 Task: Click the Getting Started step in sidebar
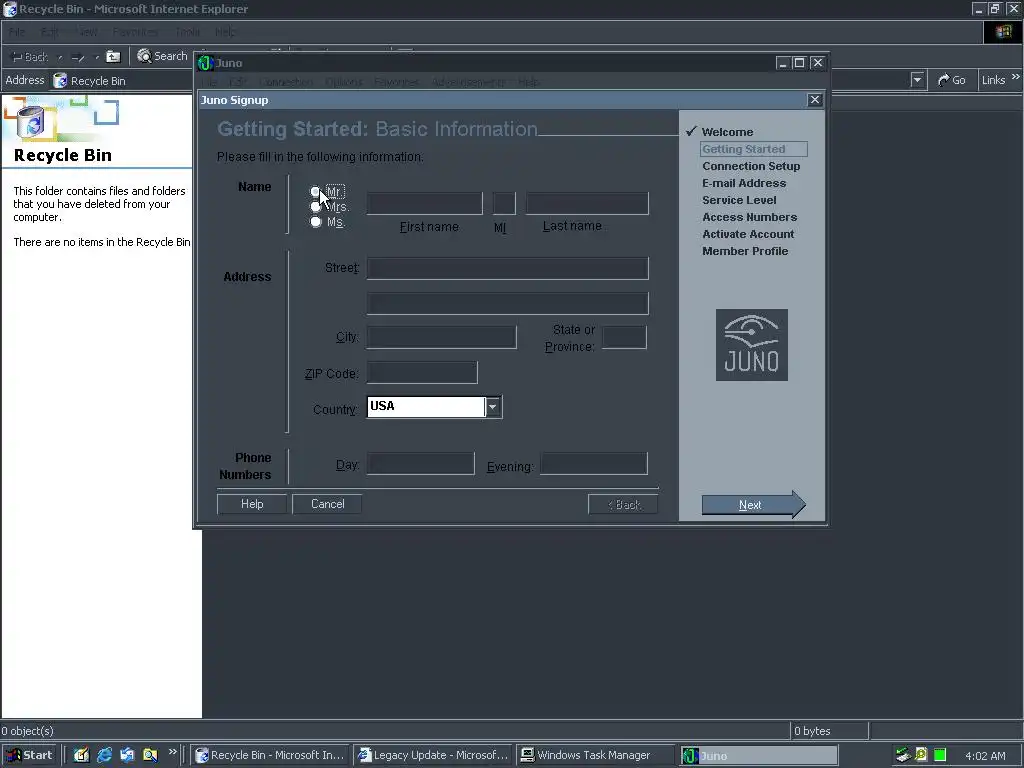pos(754,149)
